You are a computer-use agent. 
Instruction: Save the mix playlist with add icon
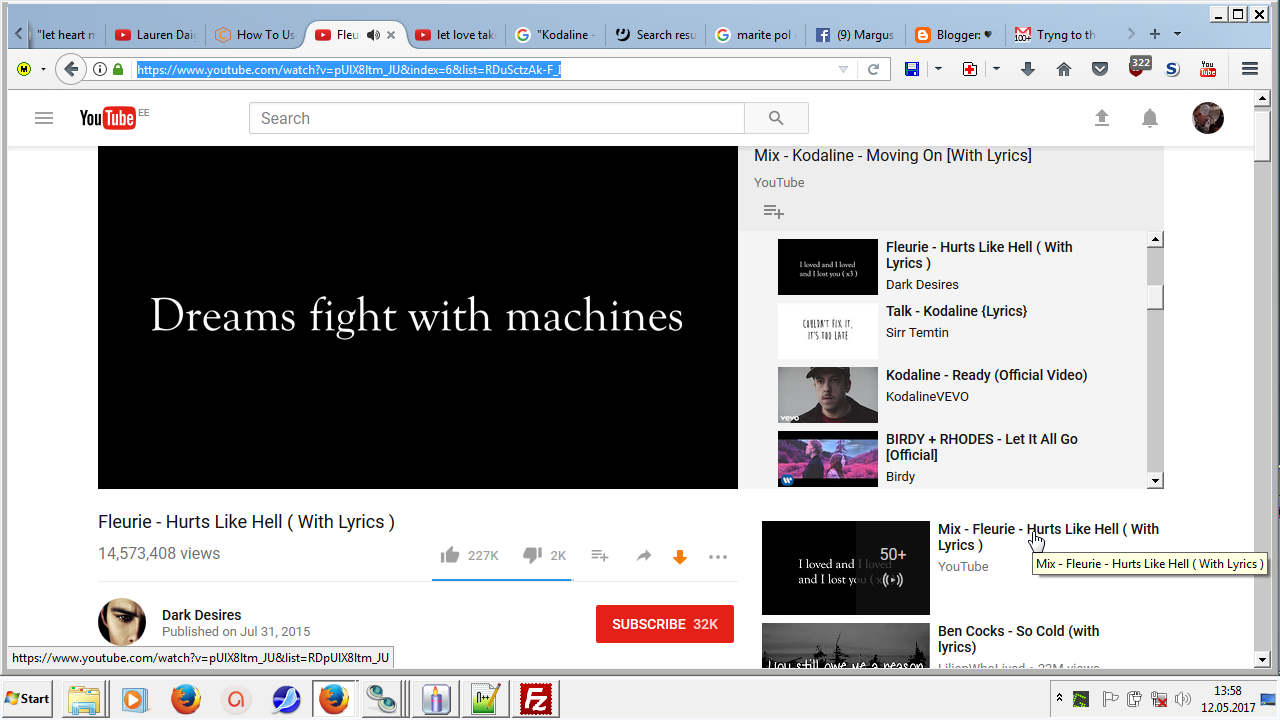pos(773,212)
